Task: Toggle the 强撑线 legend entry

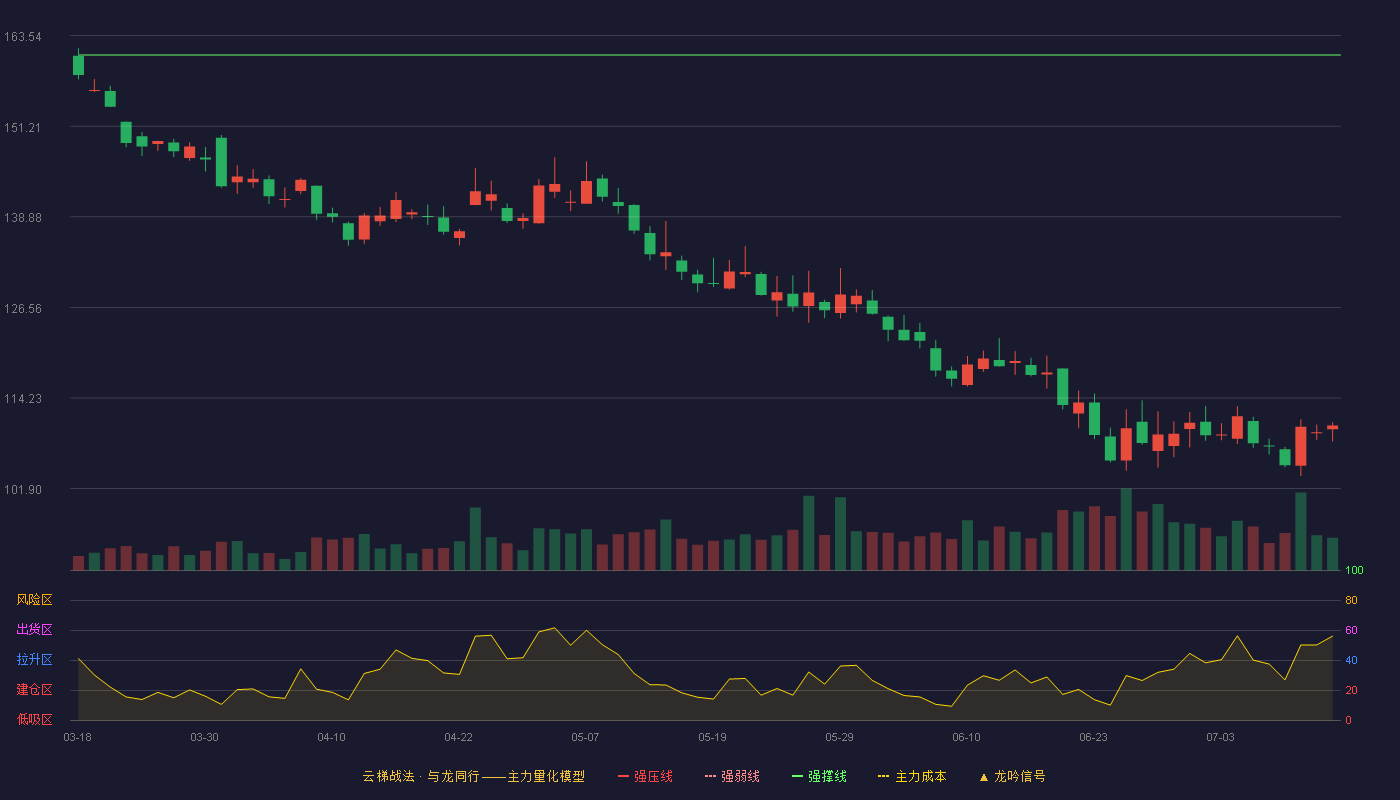Action: tap(819, 776)
